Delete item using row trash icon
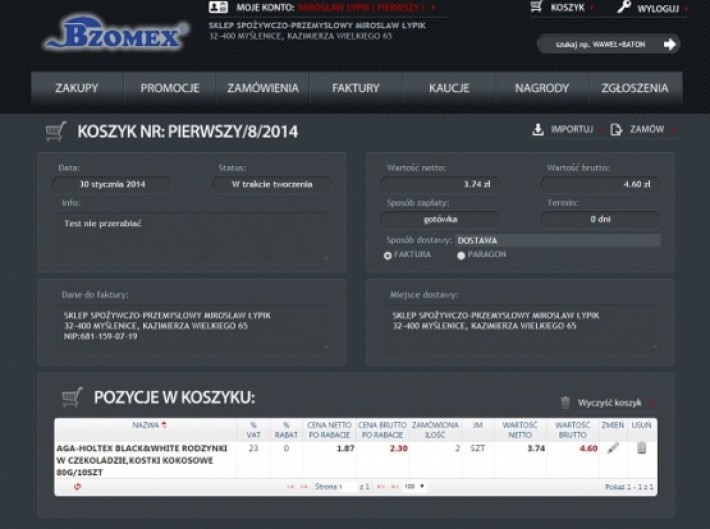The width and height of the screenshot is (710, 529). click(x=641, y=449)
